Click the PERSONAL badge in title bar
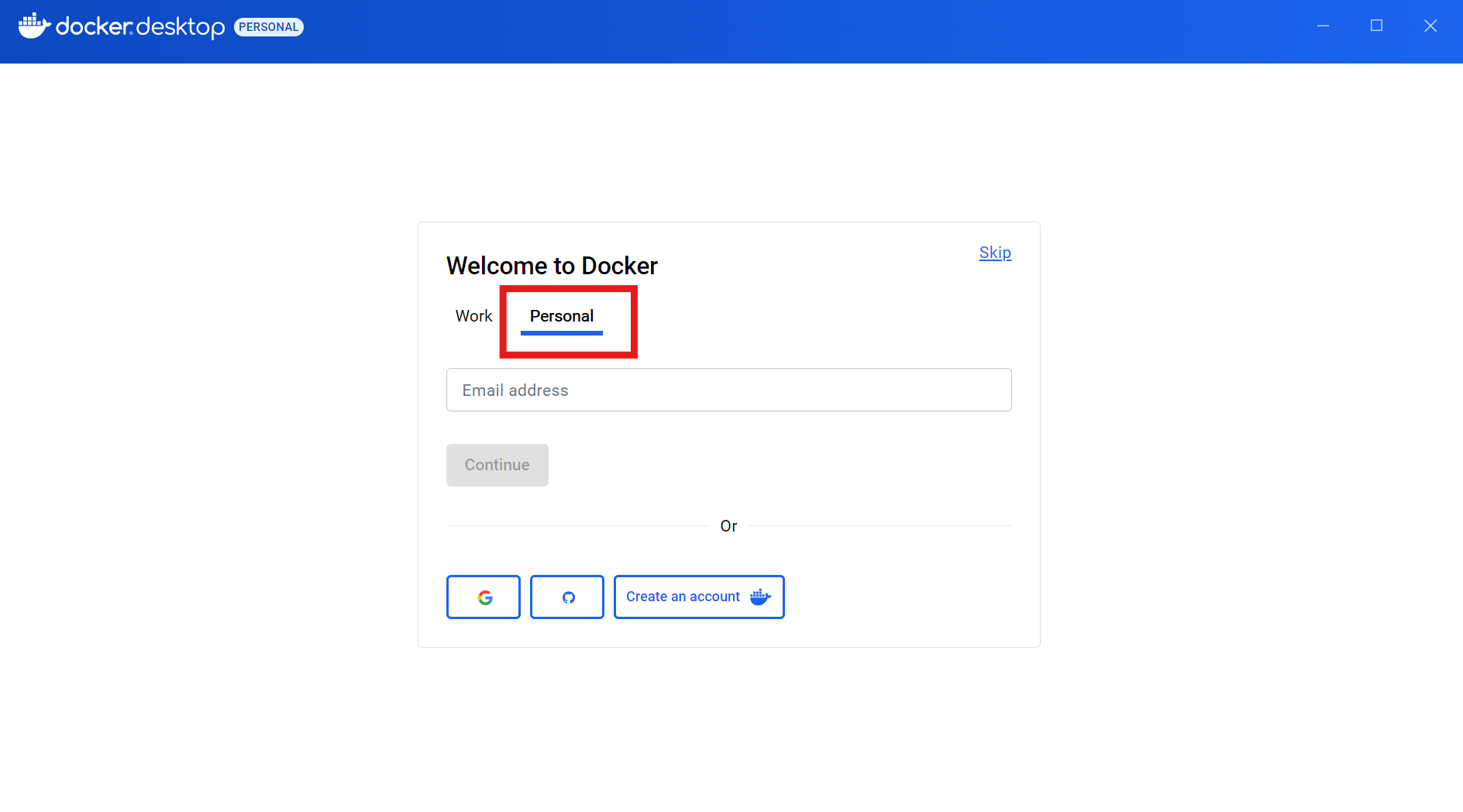 269,27
